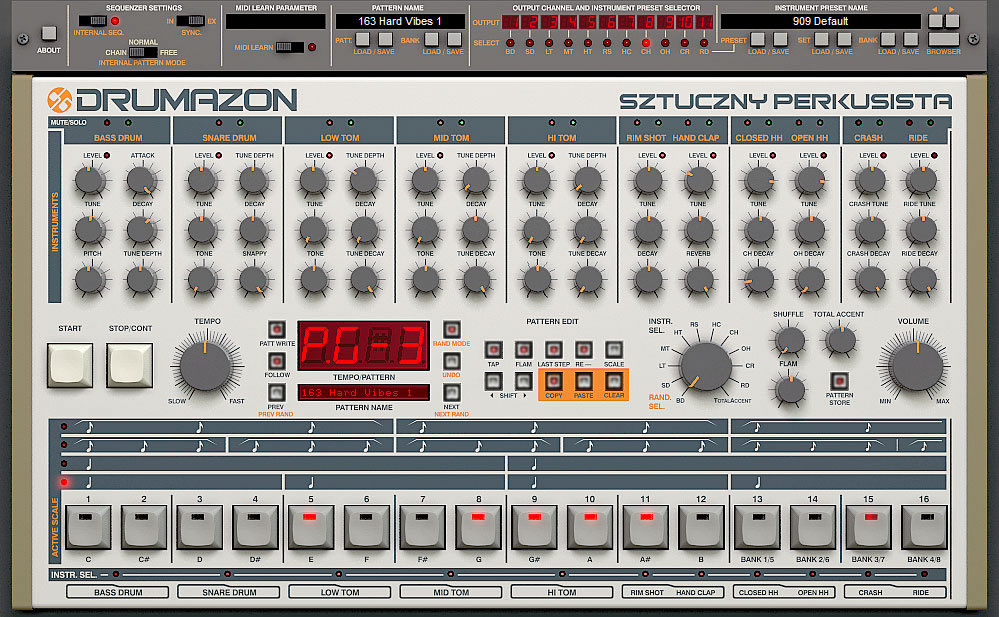Toggle step 13 BANK 1/5 button

(757, 526)
